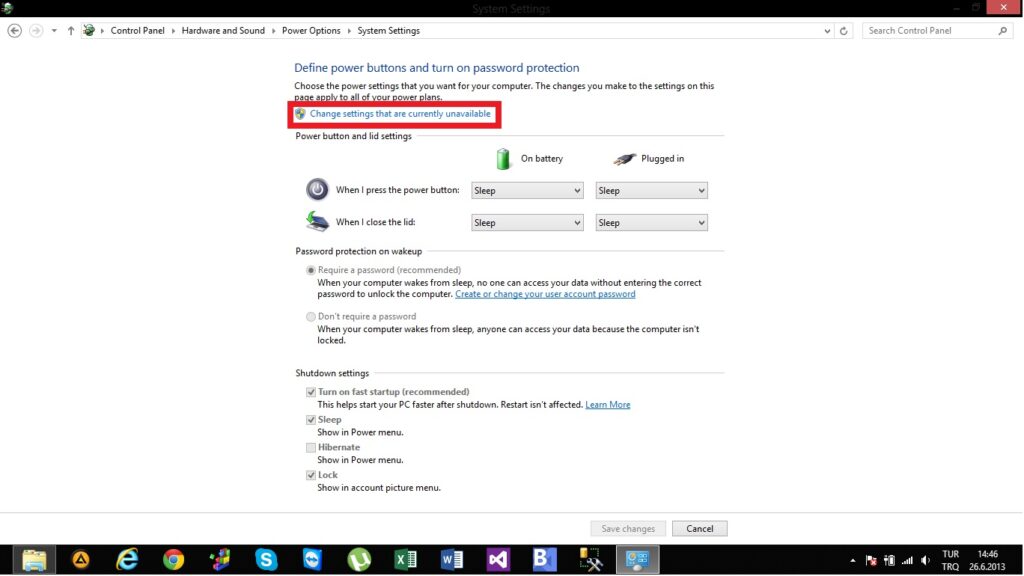Viewport: 1024px width, 576px height.
Task: Toggle the fast startup checkbox
Action: (311, 392)
